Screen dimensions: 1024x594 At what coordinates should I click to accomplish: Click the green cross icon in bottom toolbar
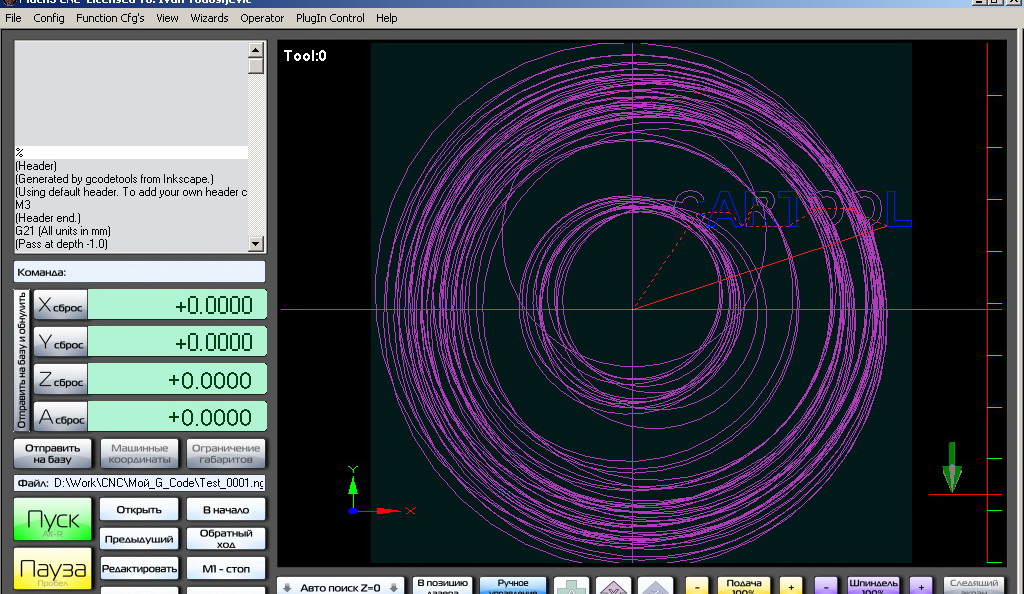572,587
